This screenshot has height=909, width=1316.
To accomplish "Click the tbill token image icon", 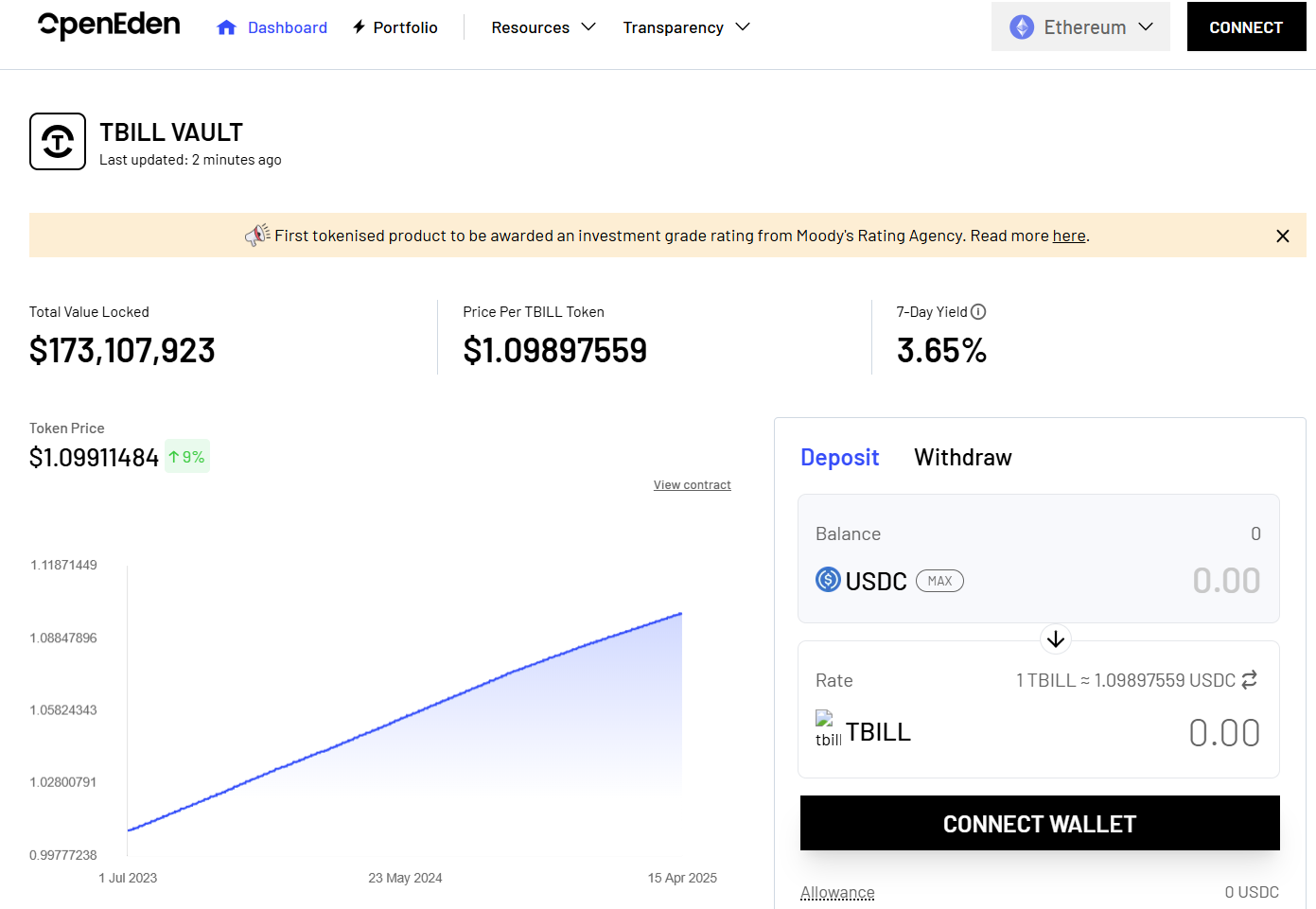I will [828, 728].
